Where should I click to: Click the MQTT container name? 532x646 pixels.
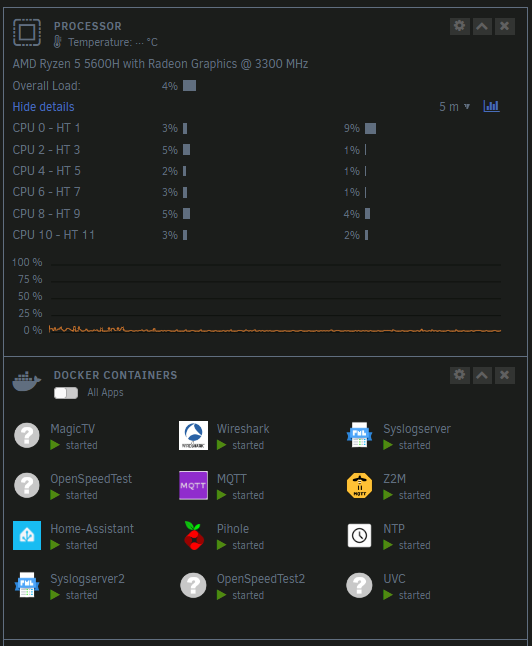[232, 479]
